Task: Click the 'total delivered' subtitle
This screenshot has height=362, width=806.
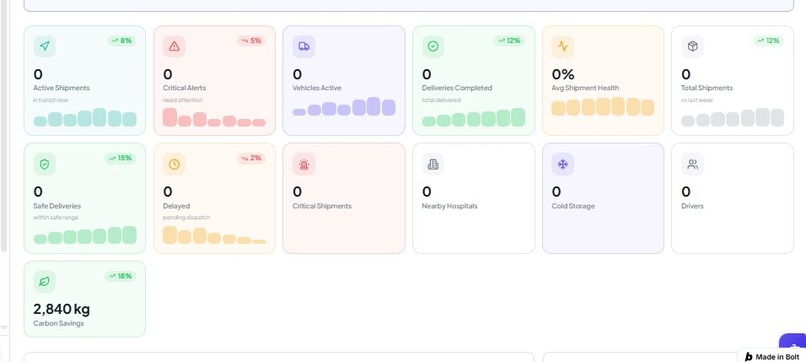Action: 441,100
